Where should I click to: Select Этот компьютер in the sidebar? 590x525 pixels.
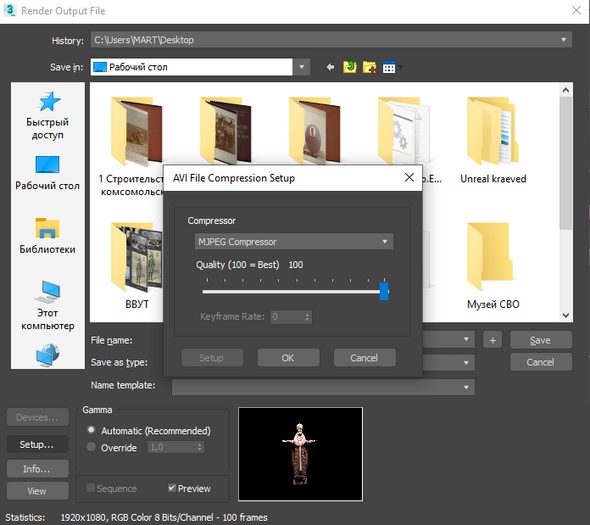(x=48, y=306)
